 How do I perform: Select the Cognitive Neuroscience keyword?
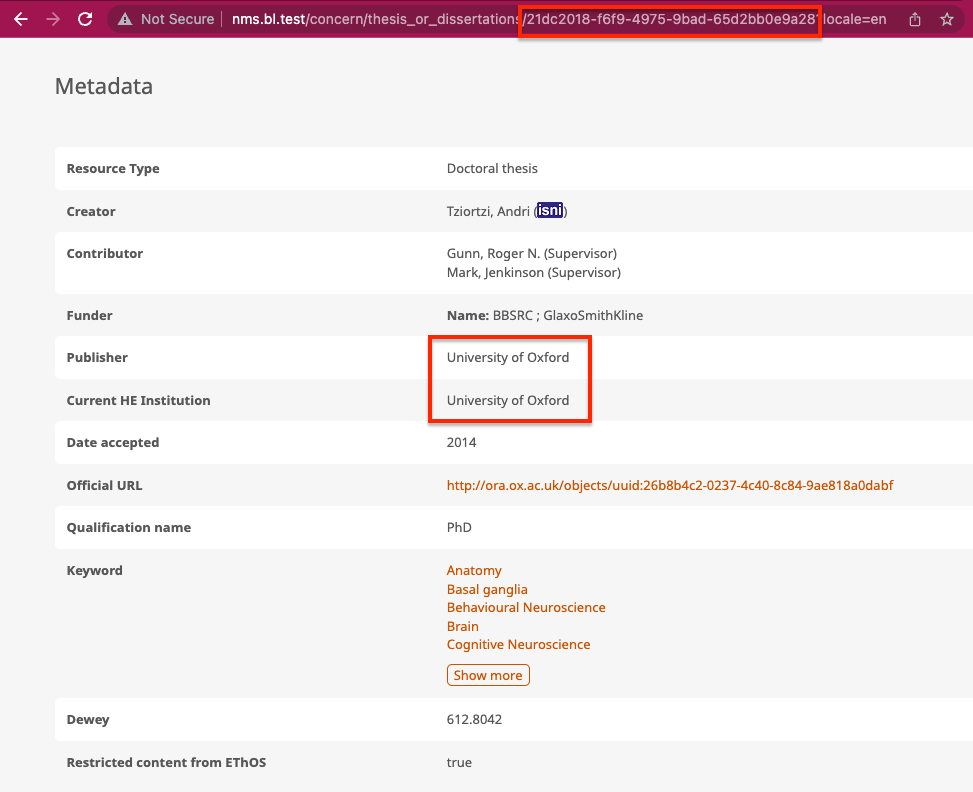(x=518, y=644)
